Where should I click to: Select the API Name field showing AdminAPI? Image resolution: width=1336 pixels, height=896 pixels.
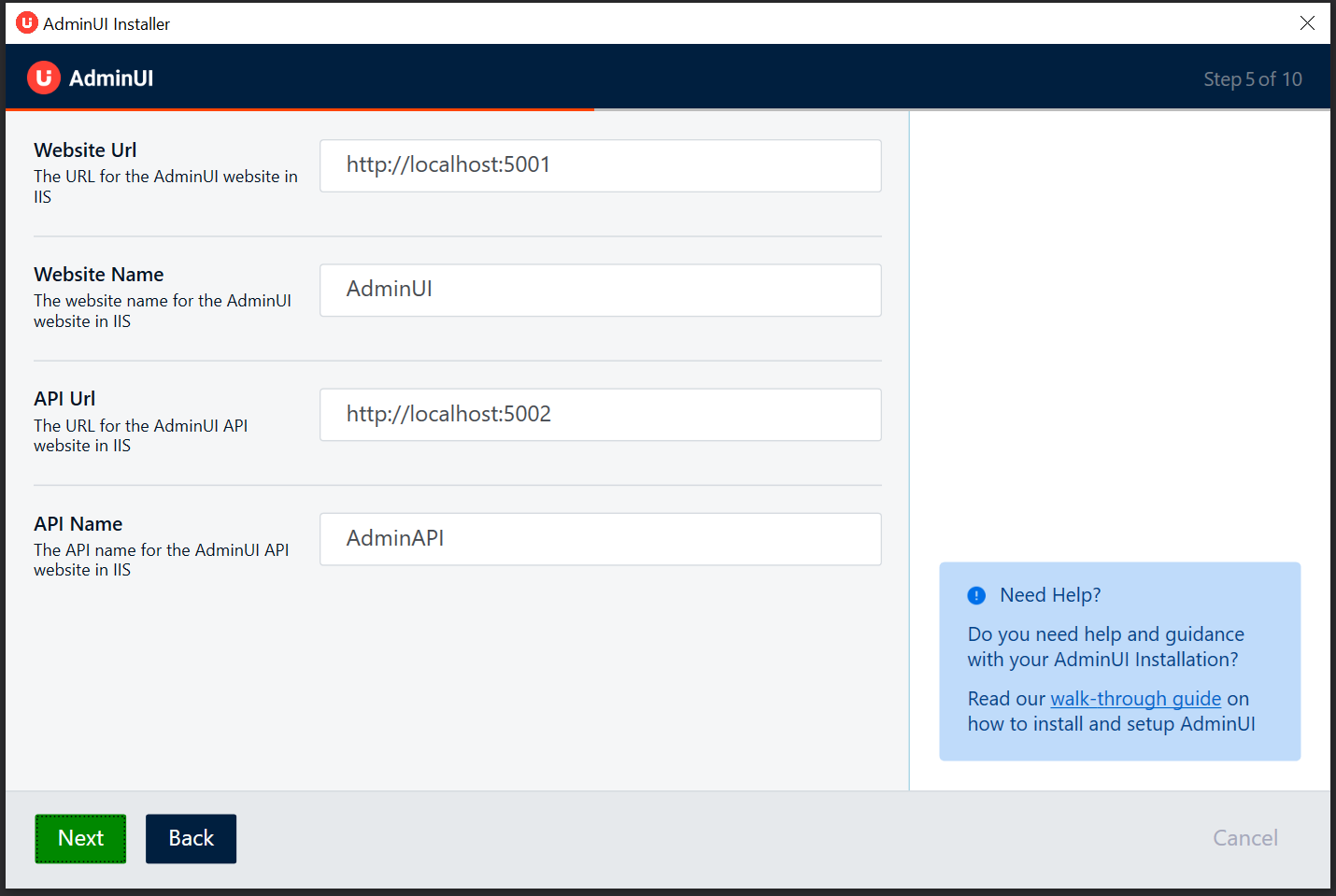pos(600,539)
